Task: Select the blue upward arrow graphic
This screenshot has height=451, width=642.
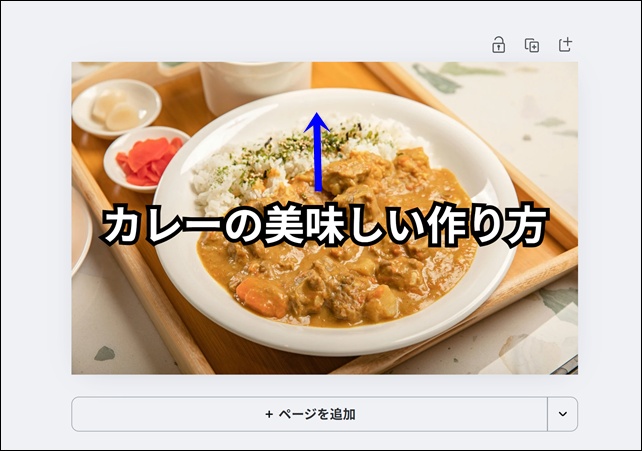Action: pos(317,152)
